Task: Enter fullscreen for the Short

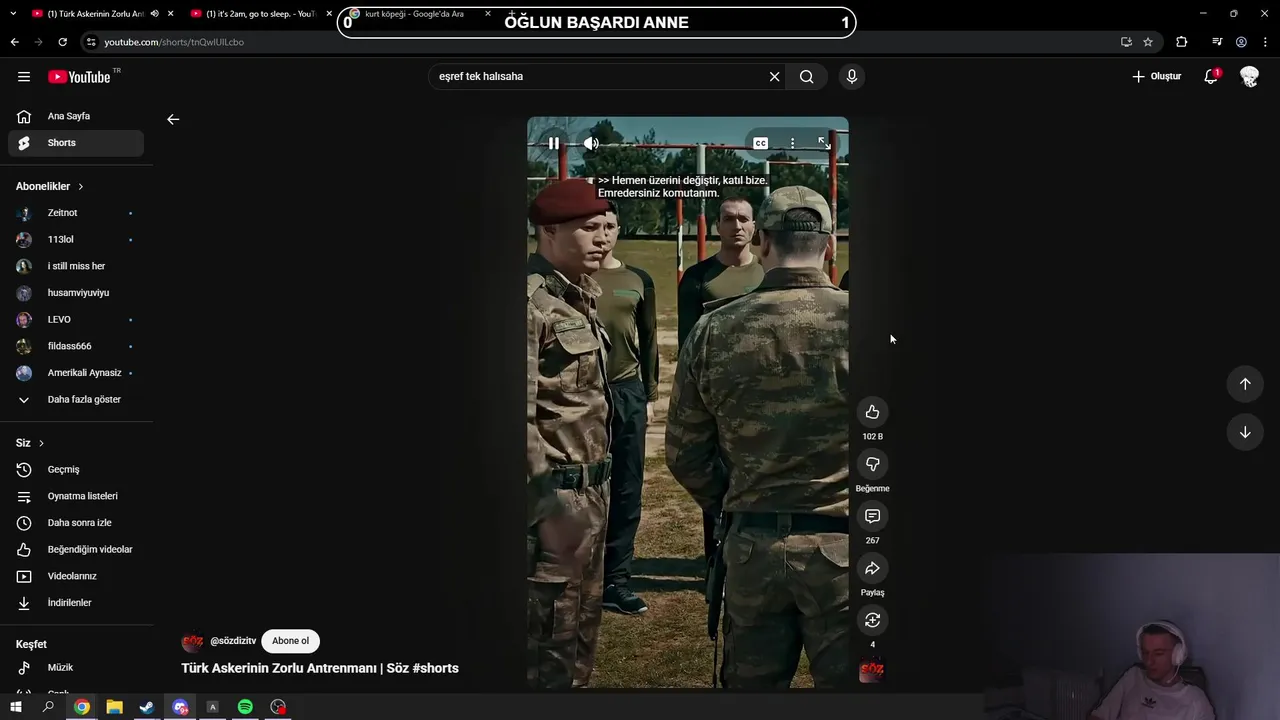Action: [824, 143]
